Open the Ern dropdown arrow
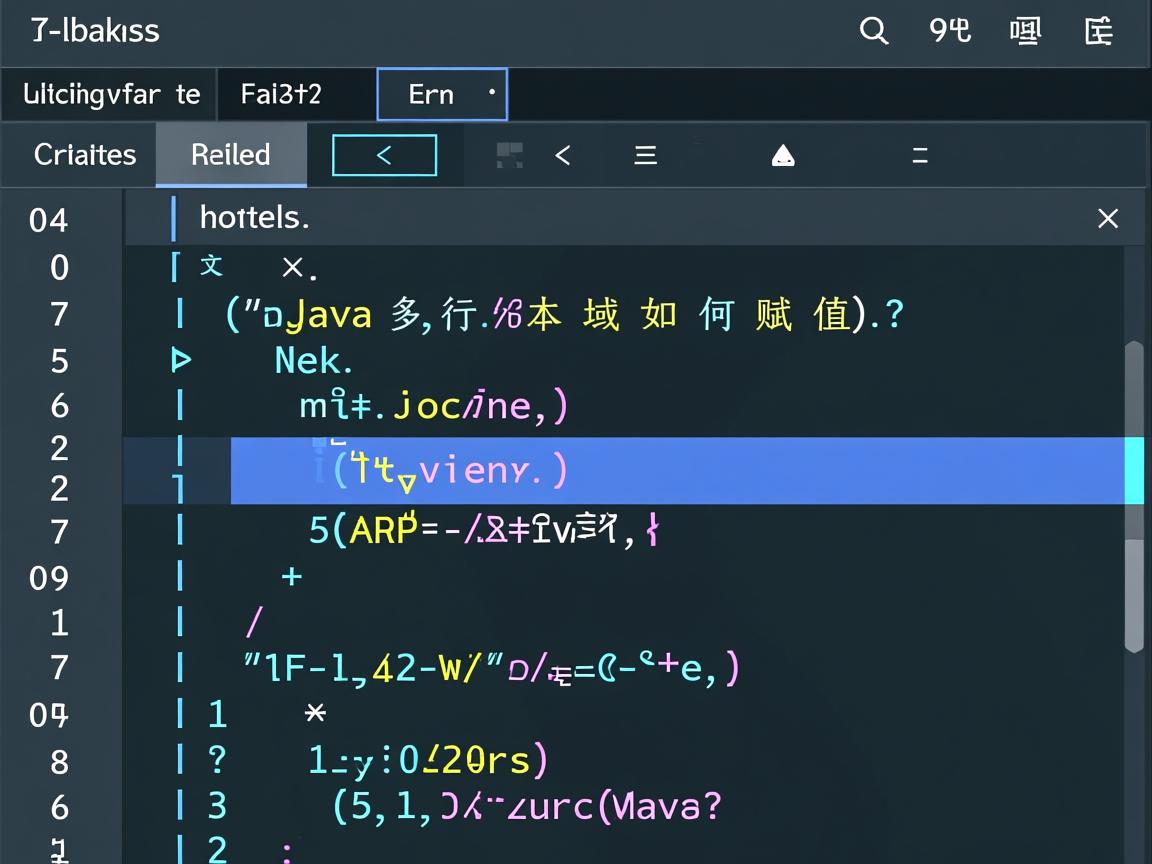 pos(491,94)
